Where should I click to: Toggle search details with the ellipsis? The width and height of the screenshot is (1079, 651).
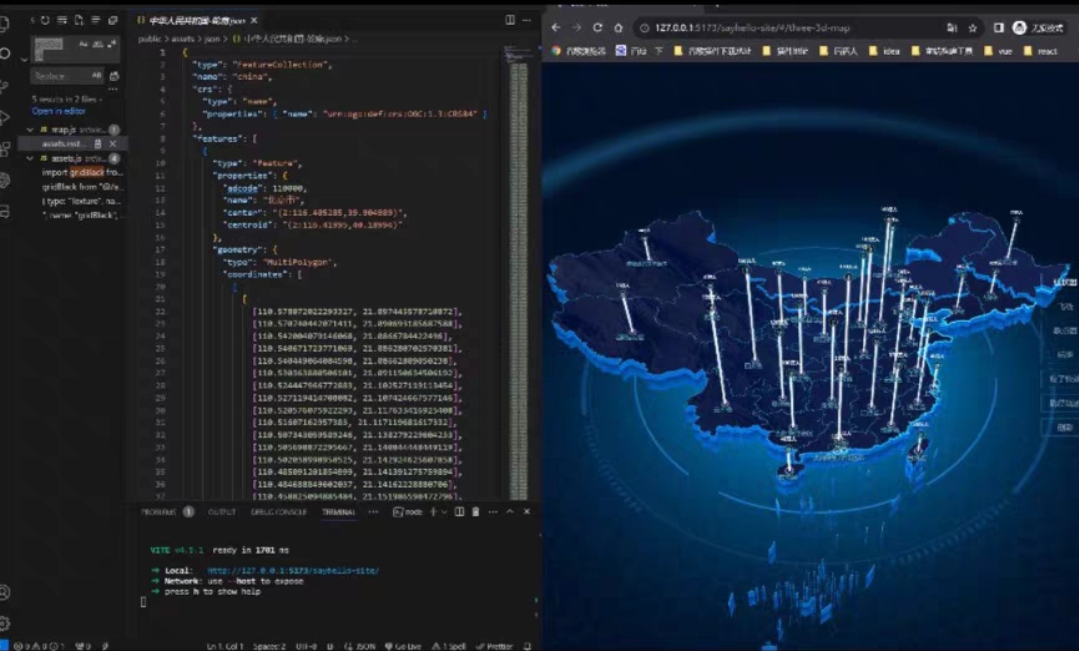click(x=113, y=89)
